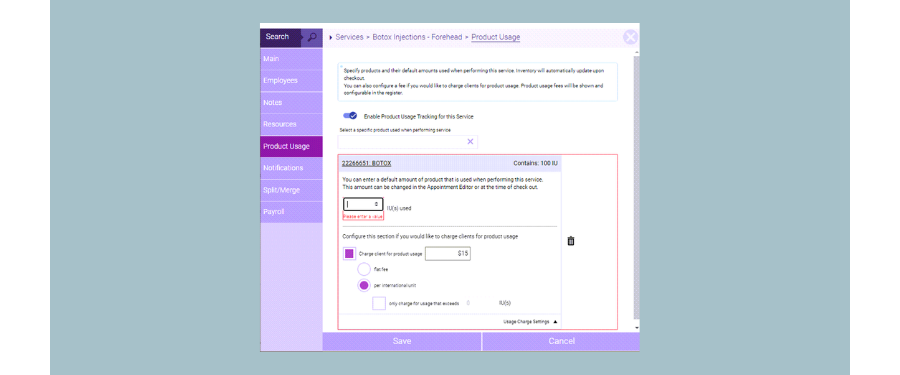Click the usage exceeds threshold value field
This screenshot has height=375, width=900.
pos(469,303)
